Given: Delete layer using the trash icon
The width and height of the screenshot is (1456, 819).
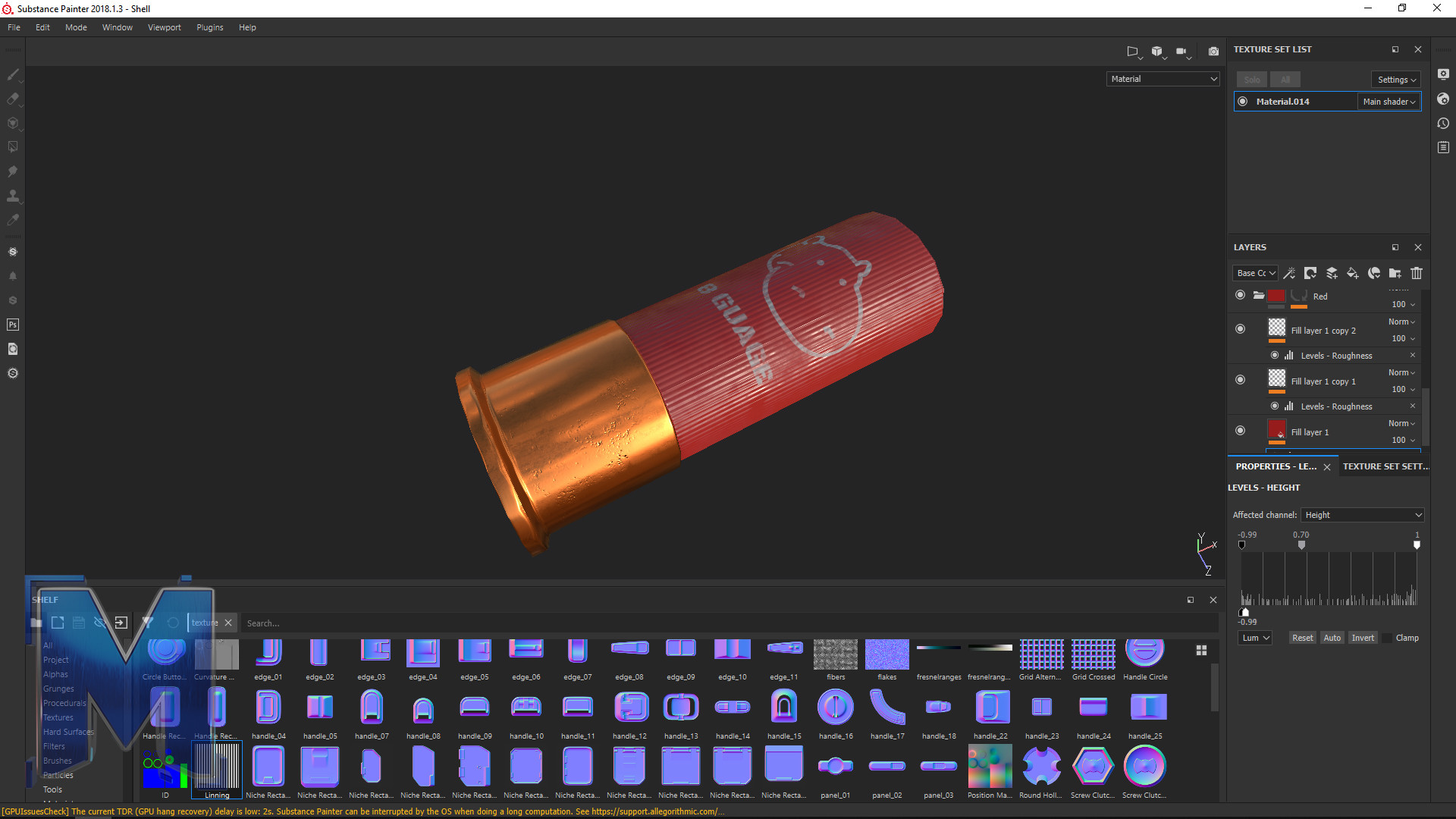Looking at the screenshot, I should (x=1417, y=273).
